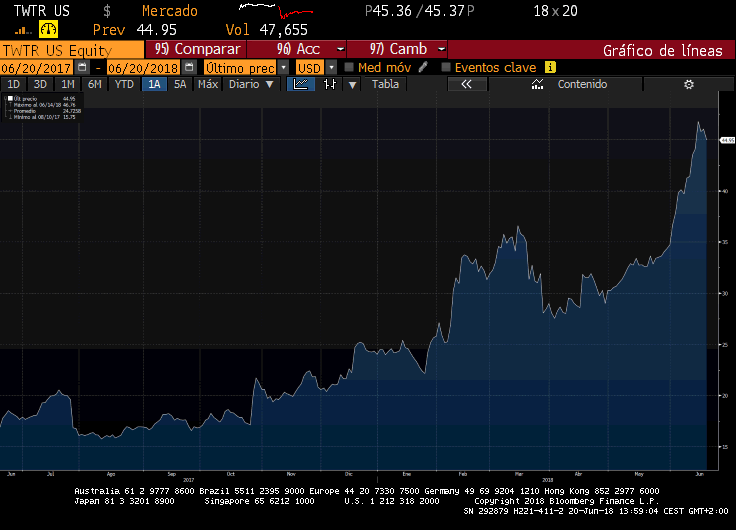Click the Contenido chart icon
Viewport: 736px width, 530px height.
[537, 84]
